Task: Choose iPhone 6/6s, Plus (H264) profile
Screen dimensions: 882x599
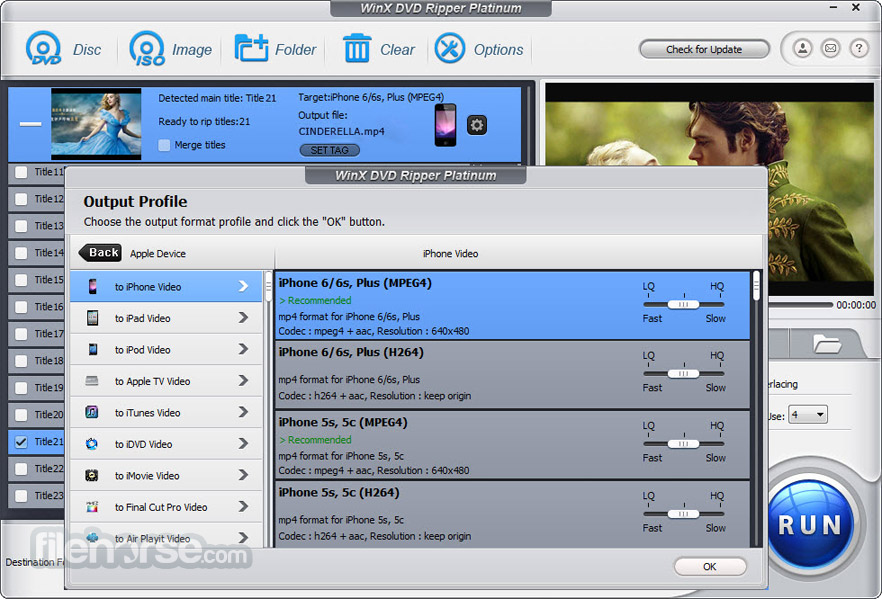Action: pyautogui.click(x=512, y=375)
